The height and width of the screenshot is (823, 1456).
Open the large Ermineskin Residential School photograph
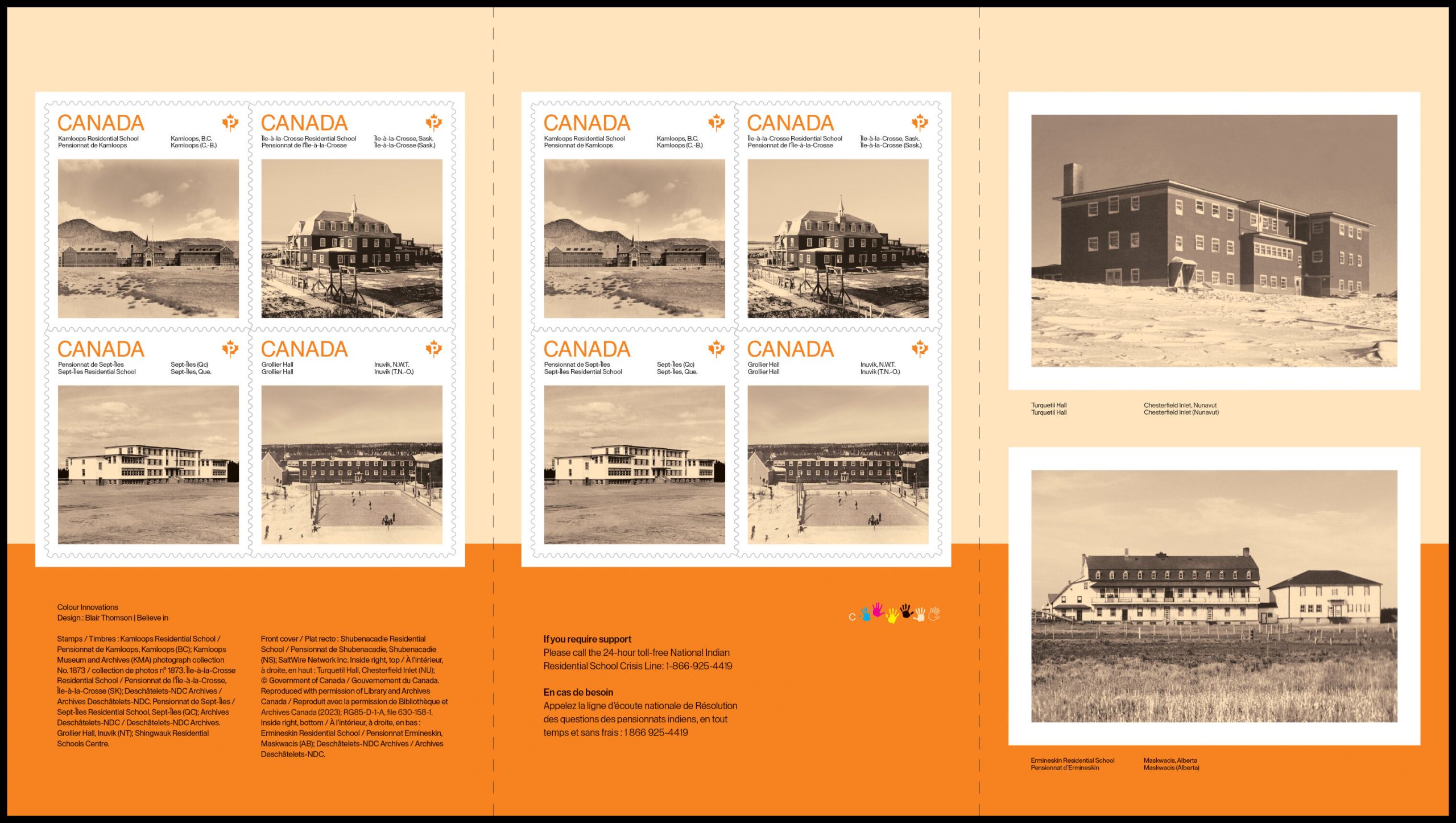coord(1214,595)
